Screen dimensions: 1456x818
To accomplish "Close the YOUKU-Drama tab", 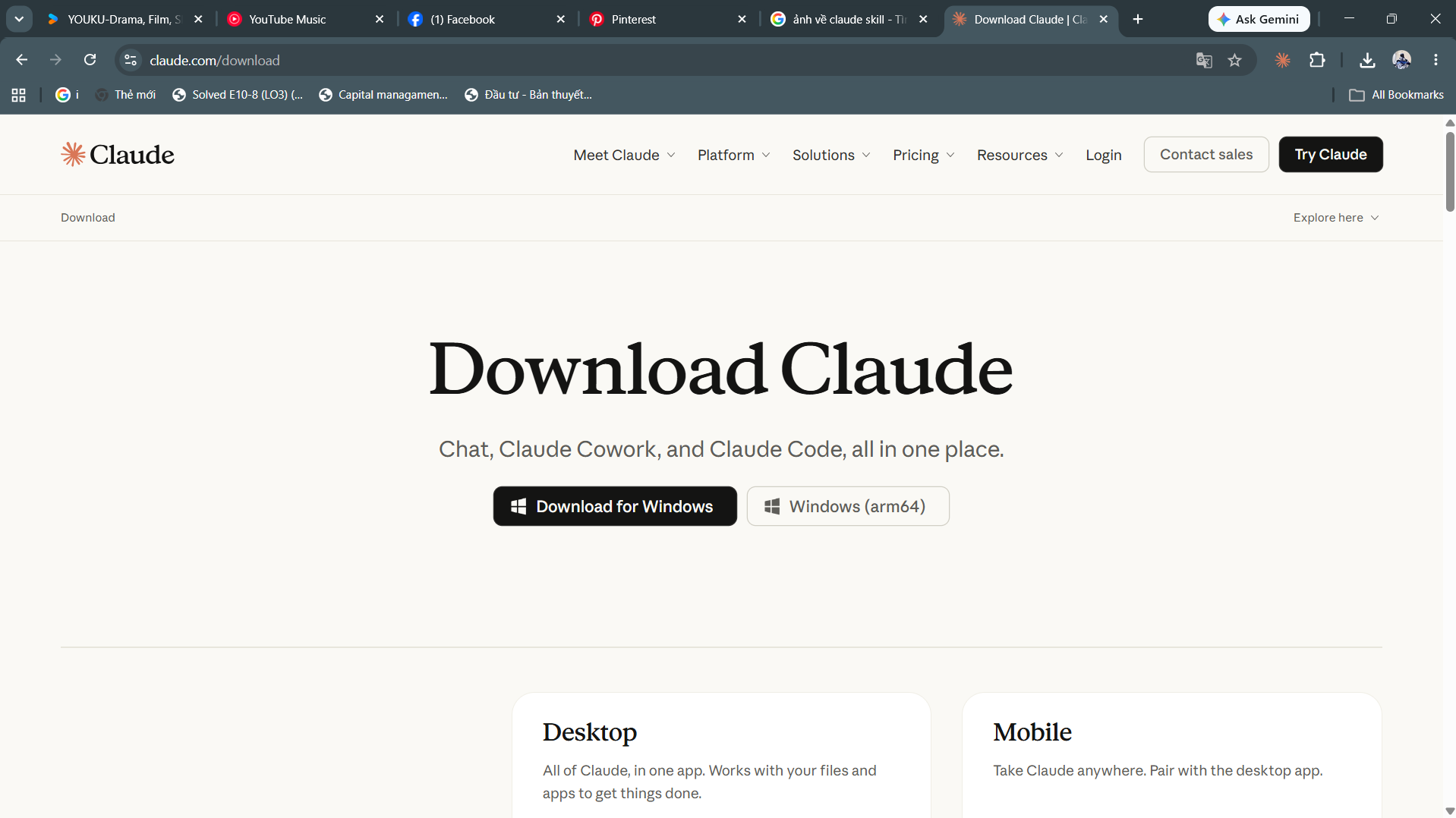I will 198,19.
